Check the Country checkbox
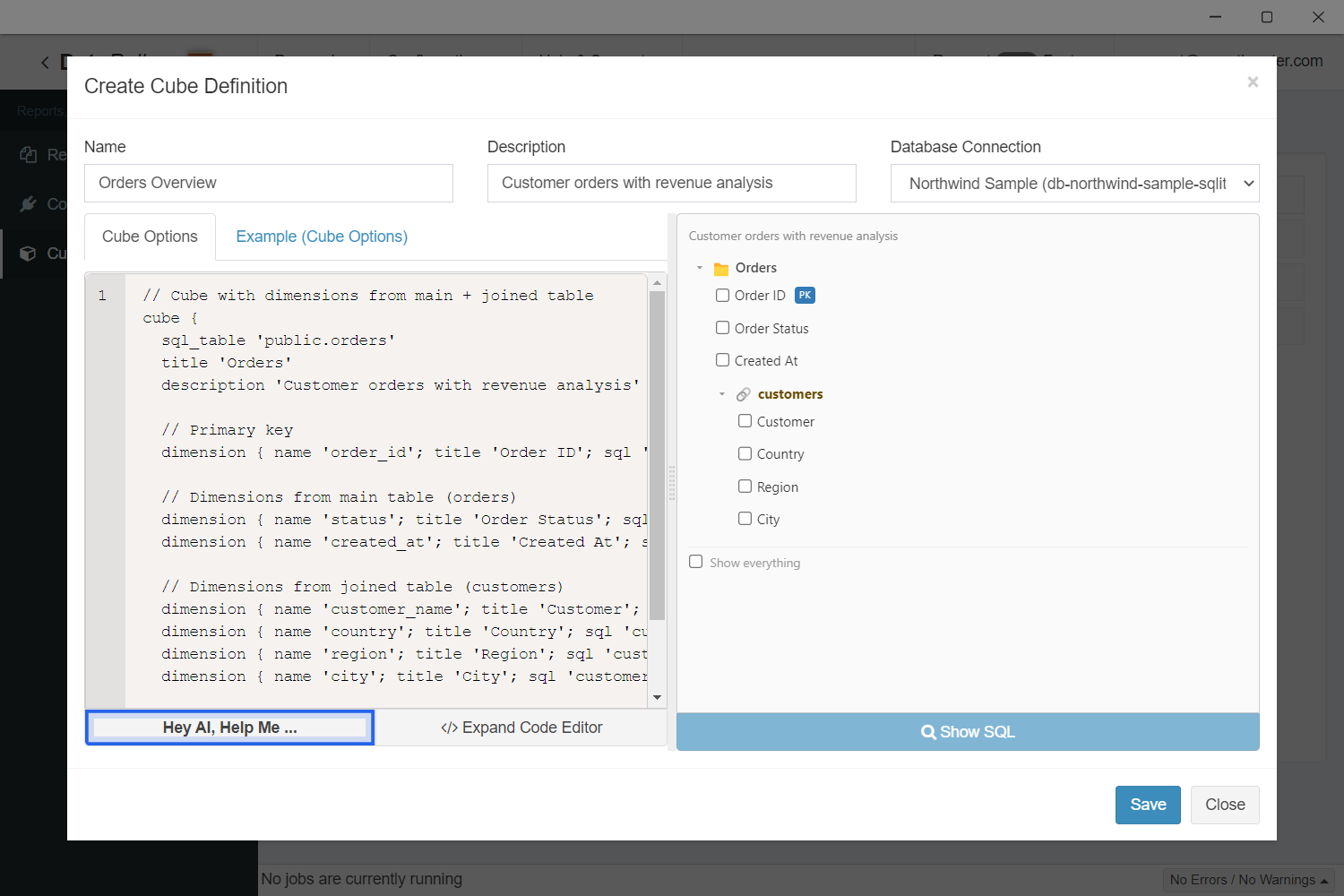Screen dimensions: 1344x896 (745, 453)
